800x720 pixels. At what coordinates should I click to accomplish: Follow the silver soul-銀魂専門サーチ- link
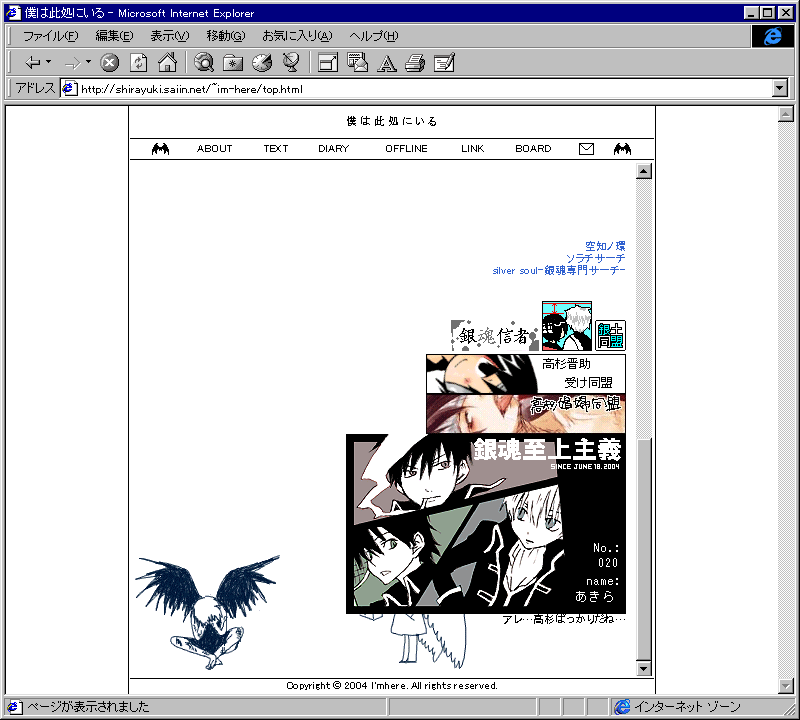click(559, 270)
